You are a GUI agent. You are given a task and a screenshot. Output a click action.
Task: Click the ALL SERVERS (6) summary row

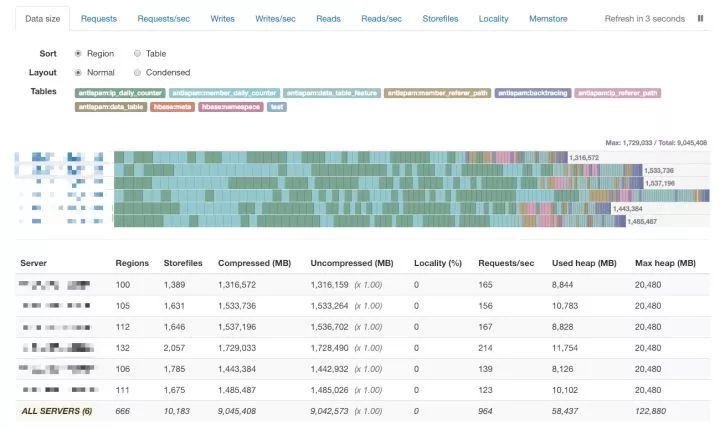[x=56, y=410]
